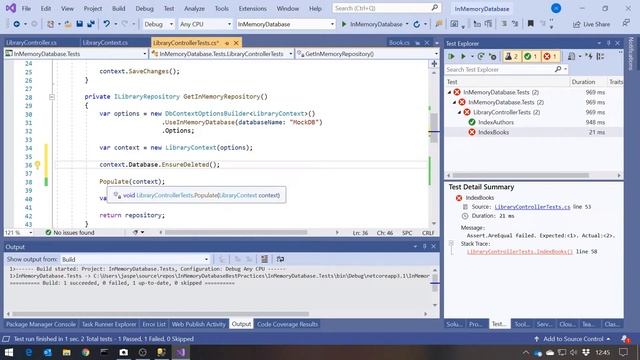The height and width of the screenshot is (360, 640).
Task: Start debugging with the green play arrow
Action: (x=344, y=24)
